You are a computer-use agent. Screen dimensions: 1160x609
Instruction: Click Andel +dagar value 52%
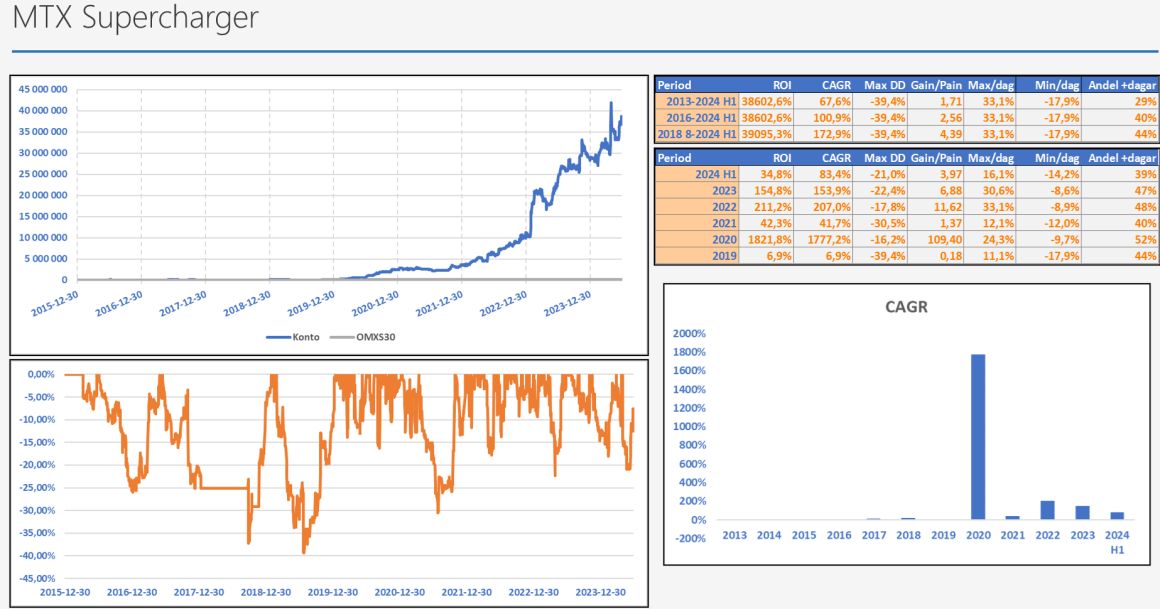[1145, 239]
